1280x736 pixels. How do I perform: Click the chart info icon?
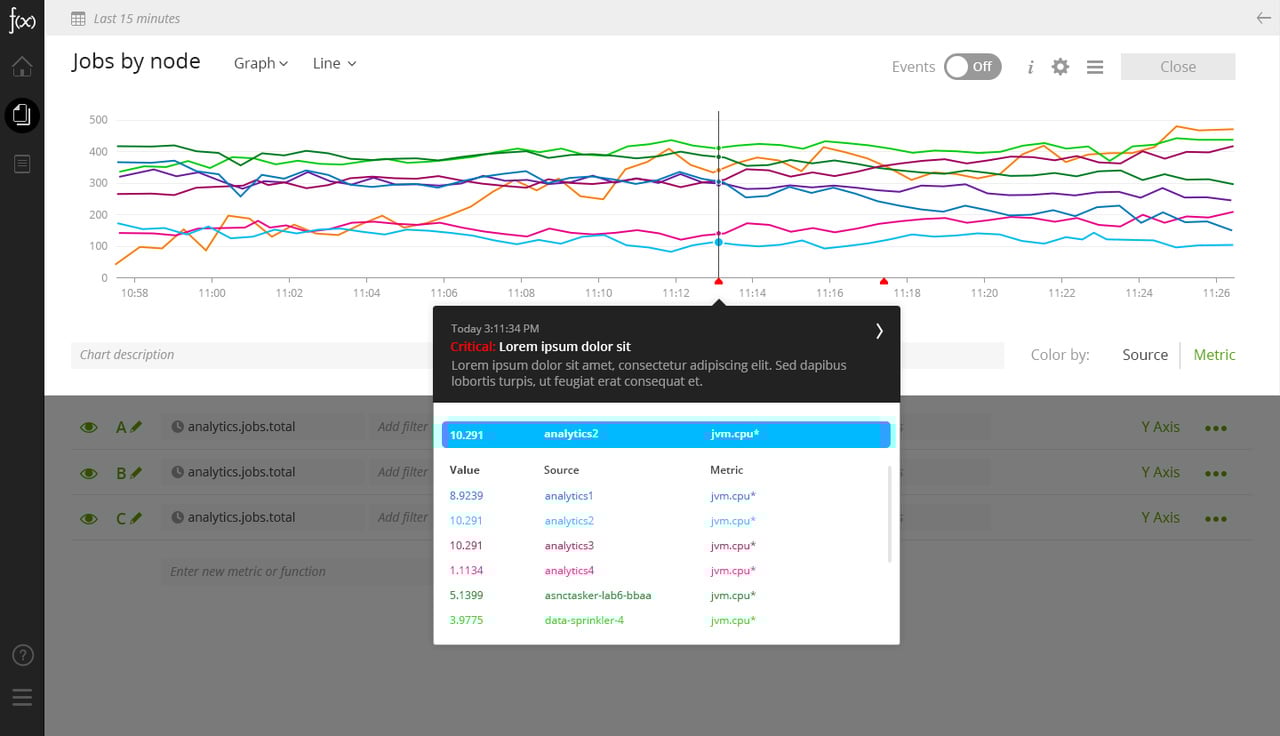pyautogui.click(x=1030, y=66)
